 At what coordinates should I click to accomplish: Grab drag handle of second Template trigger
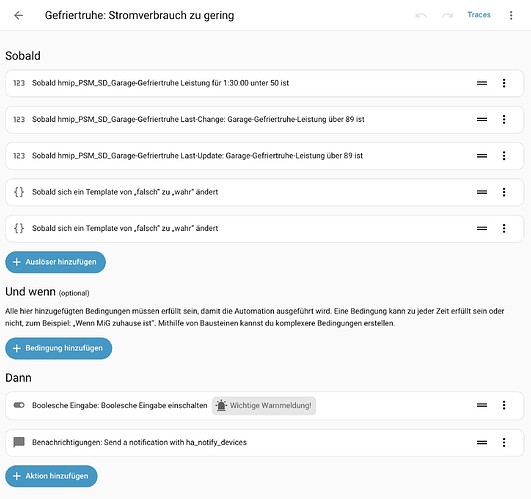(x=482, y=229)
